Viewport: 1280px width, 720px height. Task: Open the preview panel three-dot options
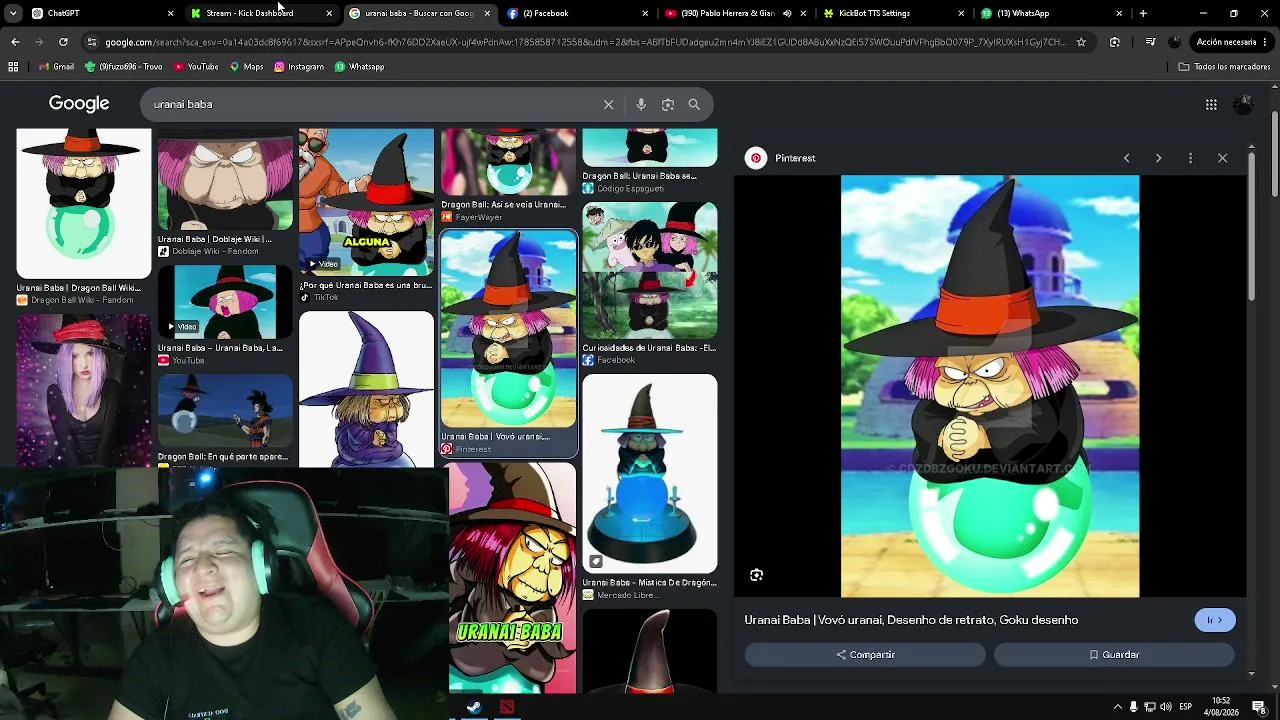tap(1190, 158)
